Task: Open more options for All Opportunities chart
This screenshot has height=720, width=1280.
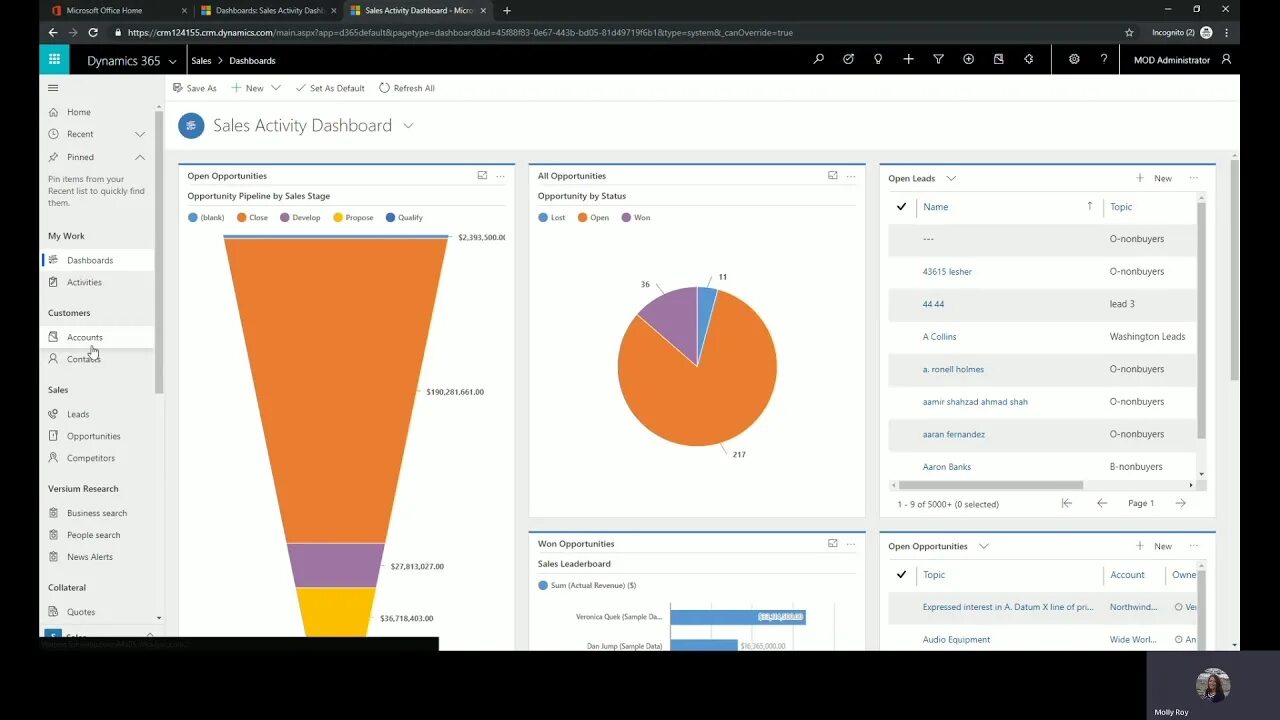Action: (x=851, y=176)
